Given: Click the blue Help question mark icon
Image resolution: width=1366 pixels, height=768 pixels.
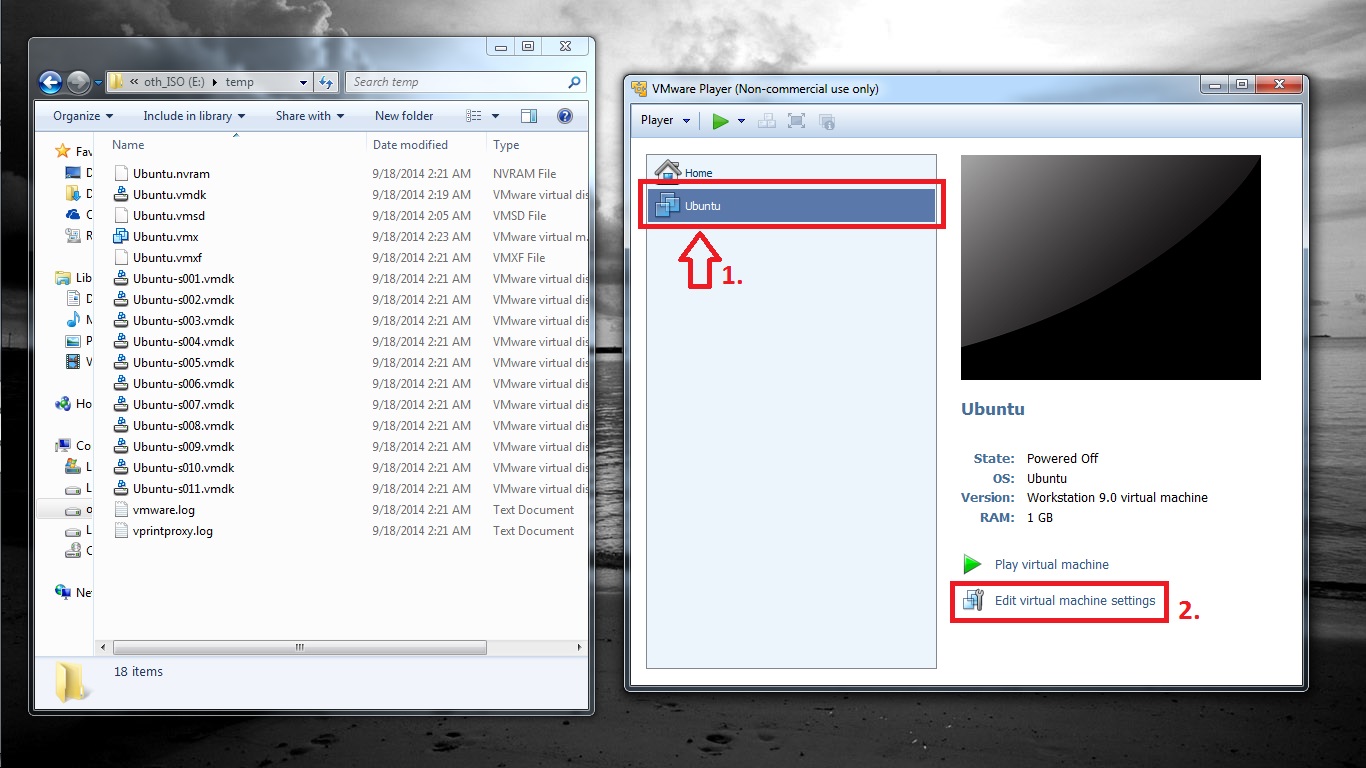Looking at the screenshot, I should [x=564, y=116].
